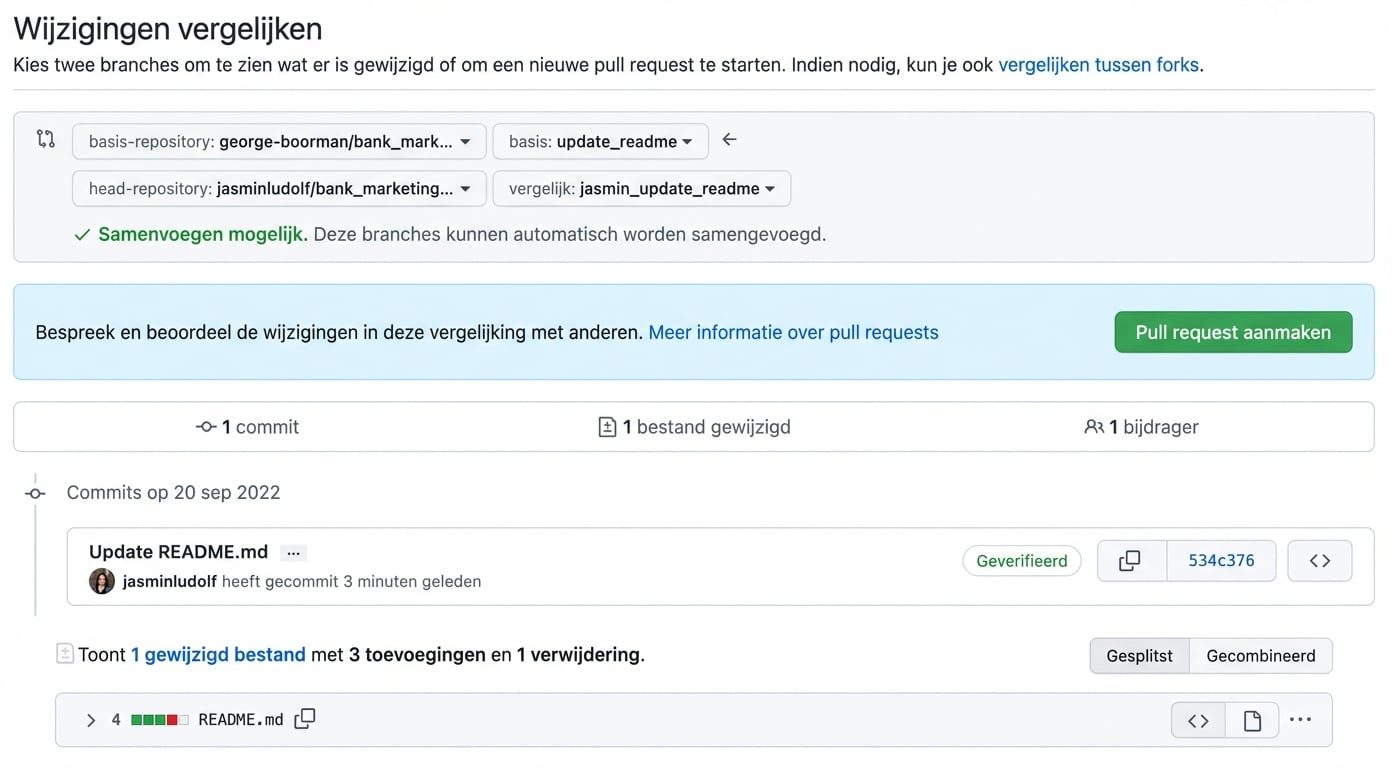Viewport: 1392px width, 768px height.
Task: Click the green diff stat blocks
Action: click(x=152, y=718)
